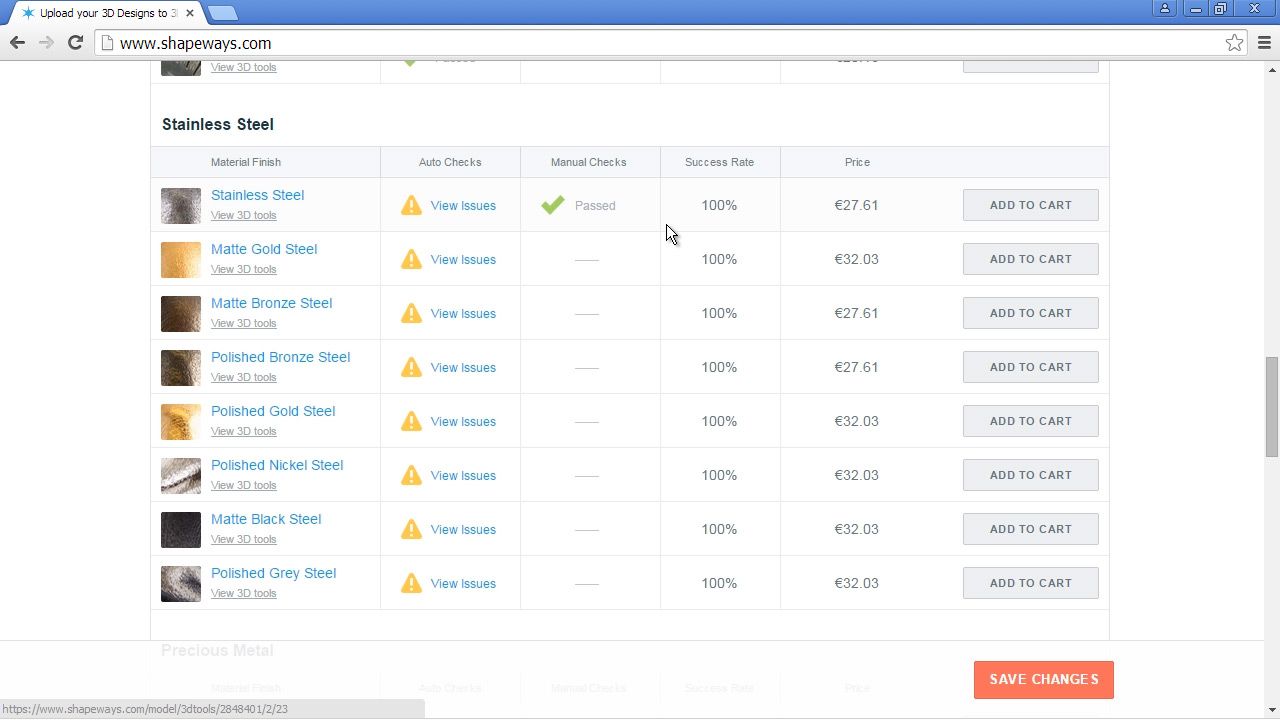Viewport: 1280px width, 720px height.
Task: Open the Chrome user profile icon
Action: point(1165,9)
